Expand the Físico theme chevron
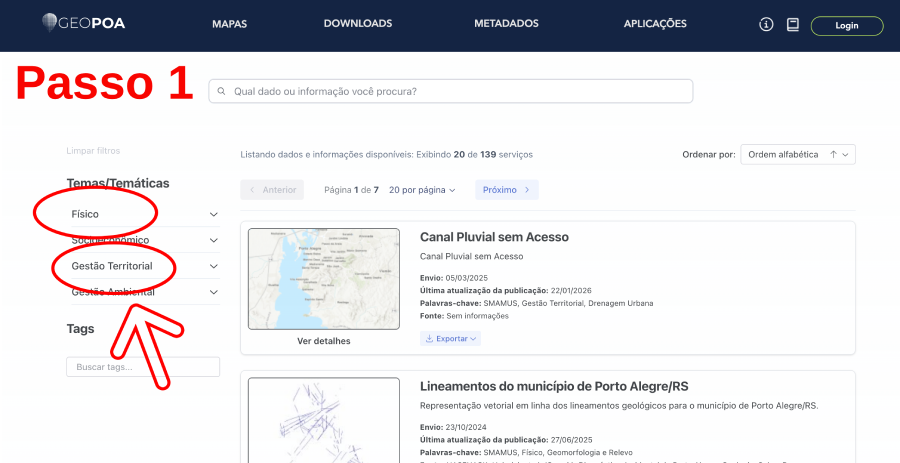This screenshot has width=900, height=463. pos(214,214)
